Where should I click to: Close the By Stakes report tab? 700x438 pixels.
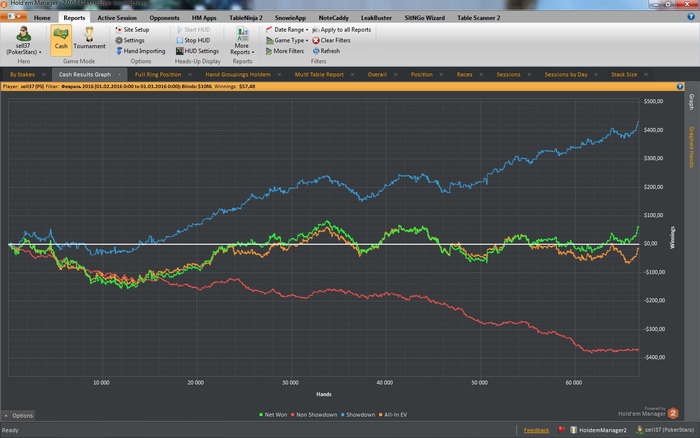pos(43,75)
